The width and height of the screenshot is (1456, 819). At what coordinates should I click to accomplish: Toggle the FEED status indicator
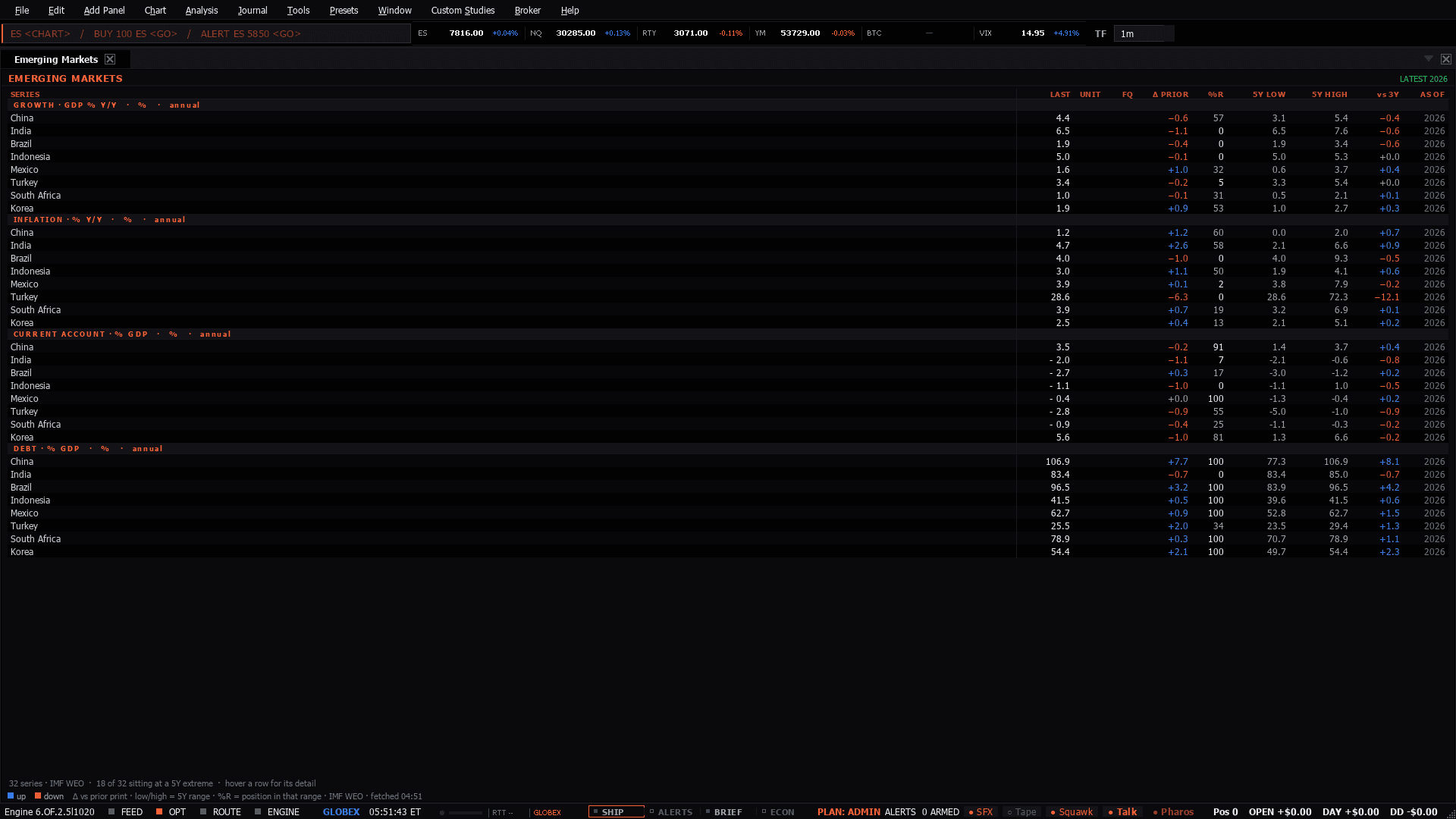(126, 811)
